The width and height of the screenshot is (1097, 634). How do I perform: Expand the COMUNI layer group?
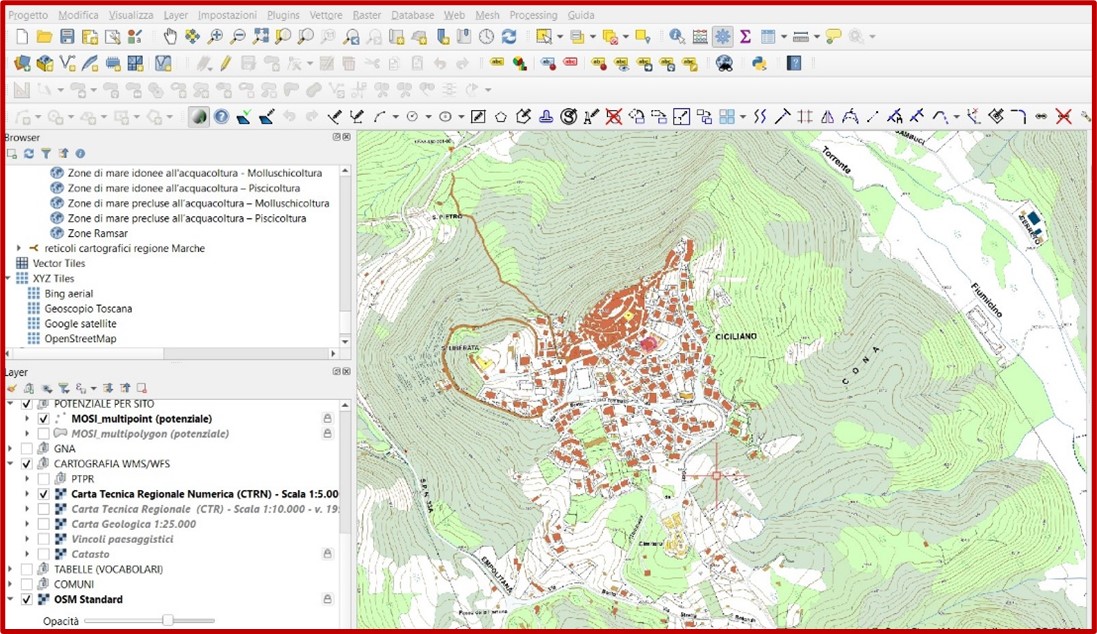[11, 584]
